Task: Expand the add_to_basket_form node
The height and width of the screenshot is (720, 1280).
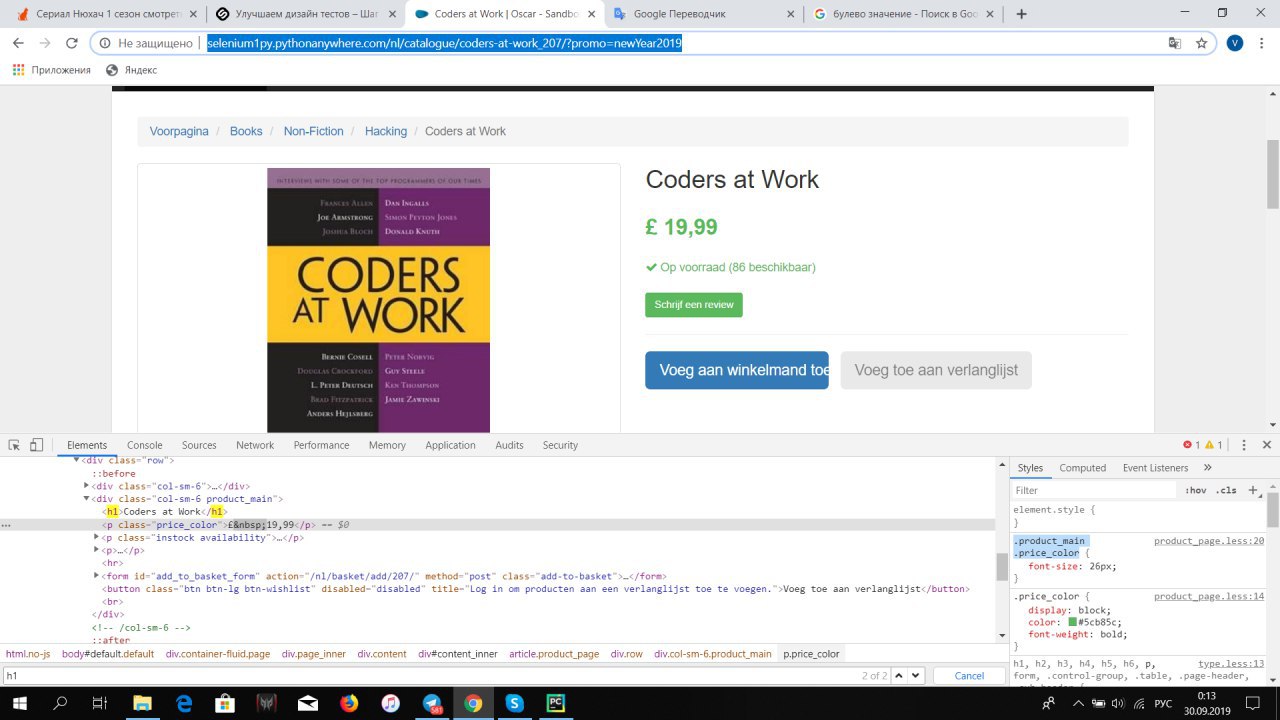Action: [96, 576]
